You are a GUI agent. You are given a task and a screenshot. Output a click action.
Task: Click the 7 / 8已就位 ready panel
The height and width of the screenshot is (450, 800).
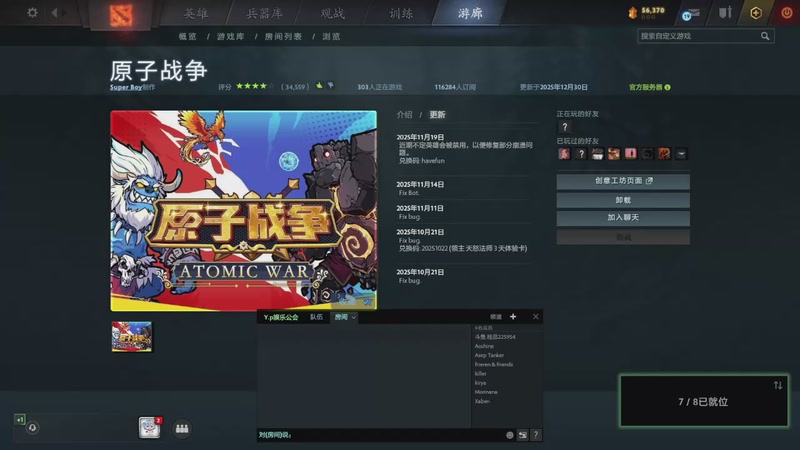click(x=704, y=401)
